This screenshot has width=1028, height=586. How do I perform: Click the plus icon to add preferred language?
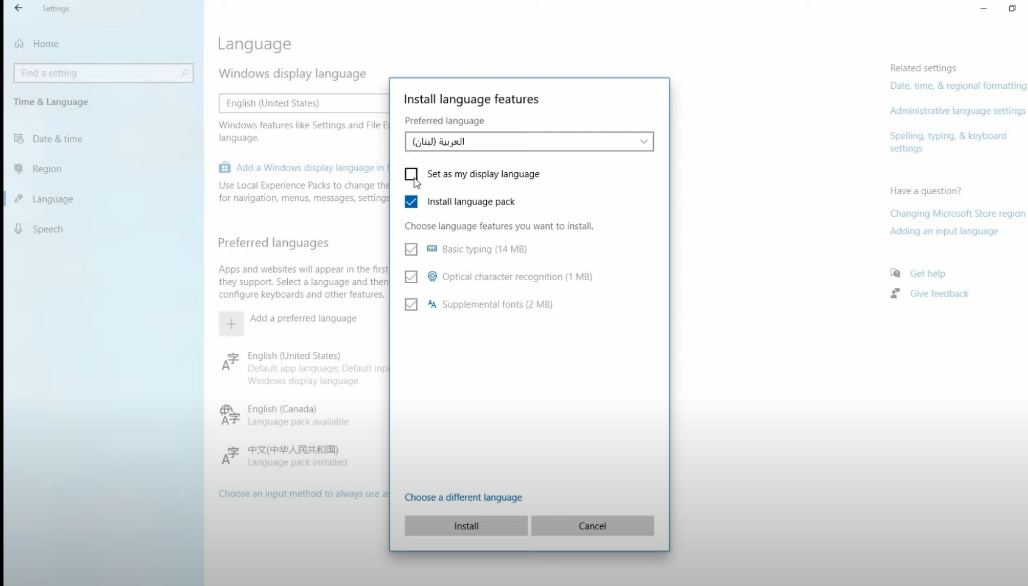[231, 323]
